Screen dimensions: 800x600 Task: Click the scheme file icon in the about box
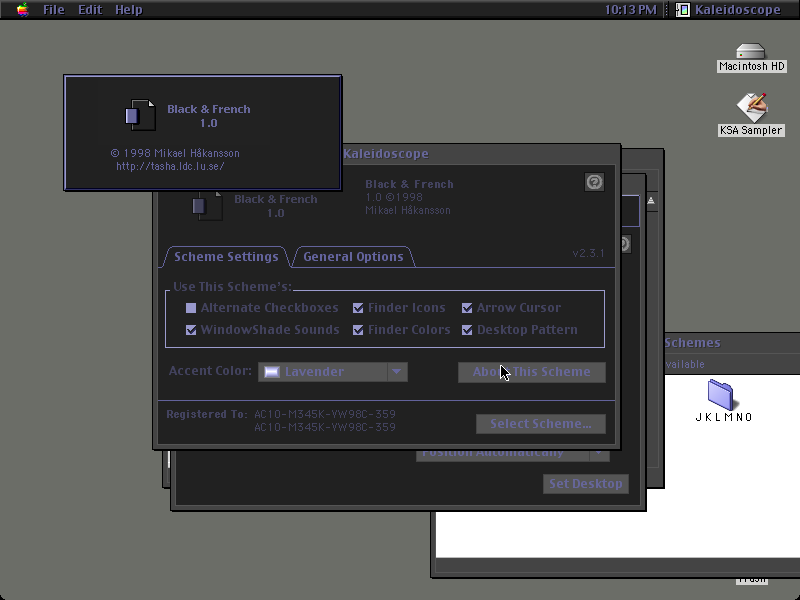point(140,115)
